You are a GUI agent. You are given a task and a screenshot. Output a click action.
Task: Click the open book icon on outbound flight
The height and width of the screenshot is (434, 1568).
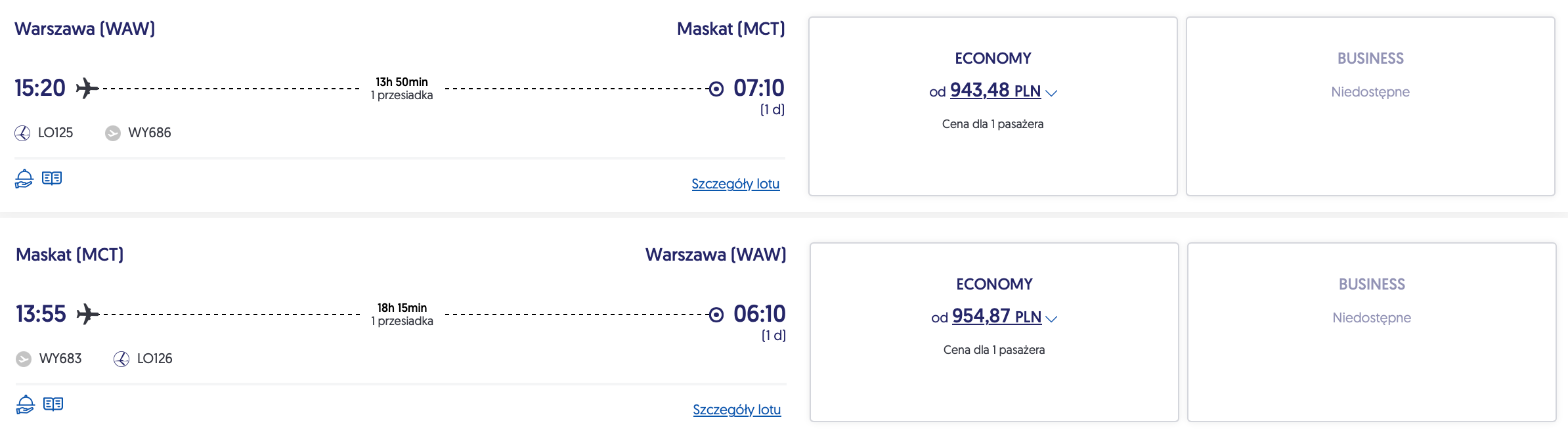pos(52,179)
